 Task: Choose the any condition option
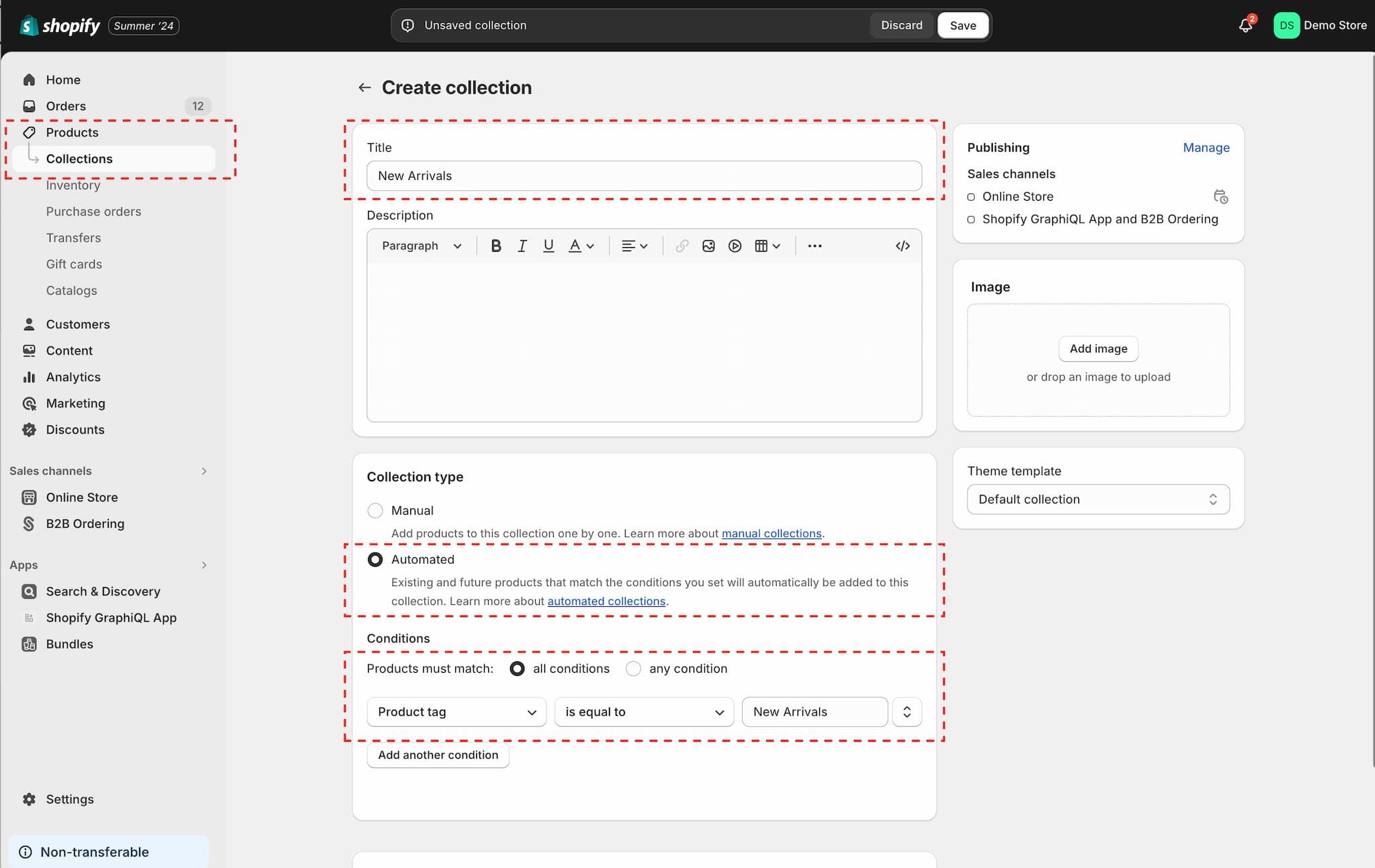coord(633,669)
